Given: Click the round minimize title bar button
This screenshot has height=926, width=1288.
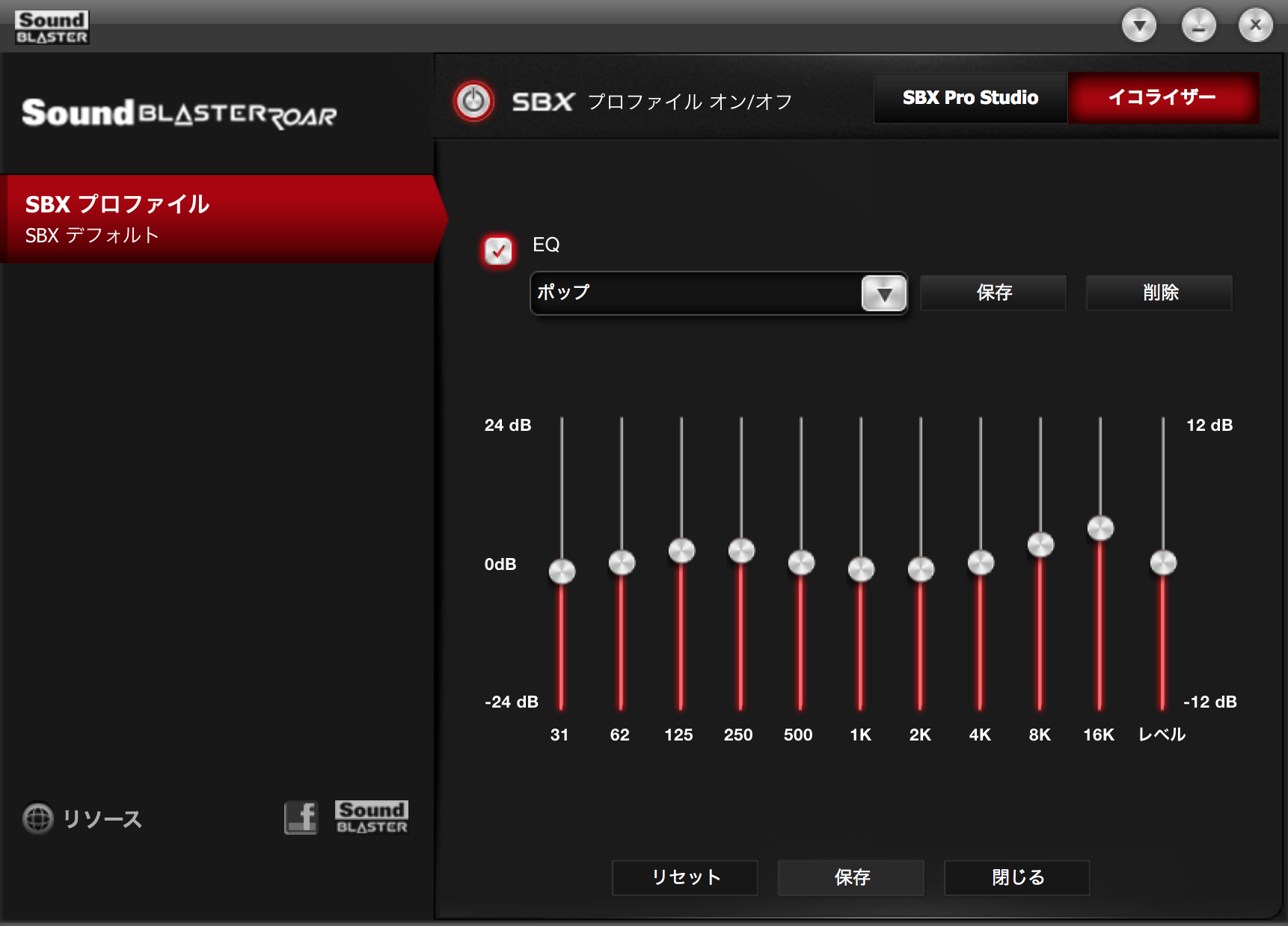Looking at the screenshot, I should tap(1198, 26).
